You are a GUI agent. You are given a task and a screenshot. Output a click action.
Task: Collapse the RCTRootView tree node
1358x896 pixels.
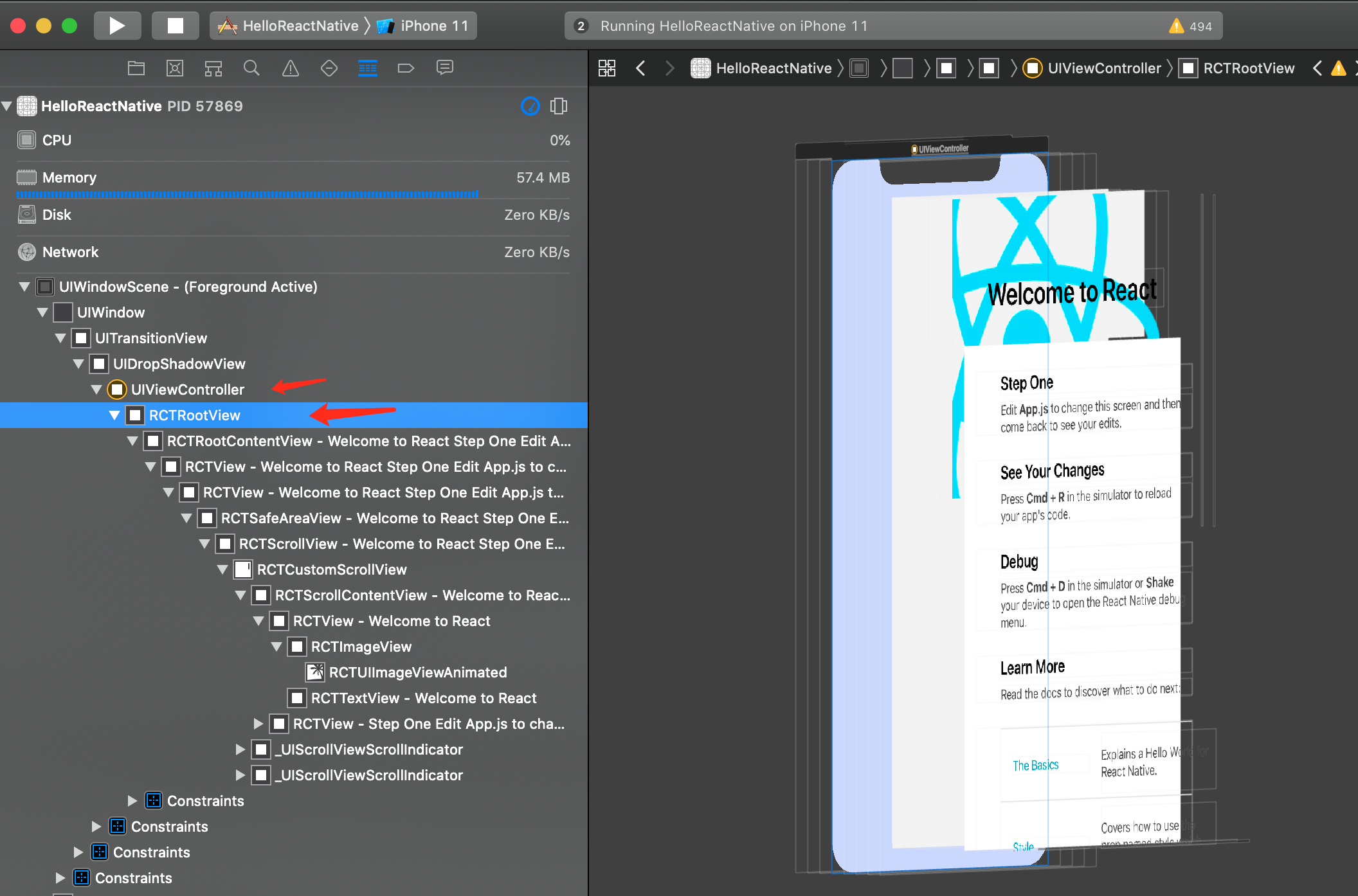(114, 415)
